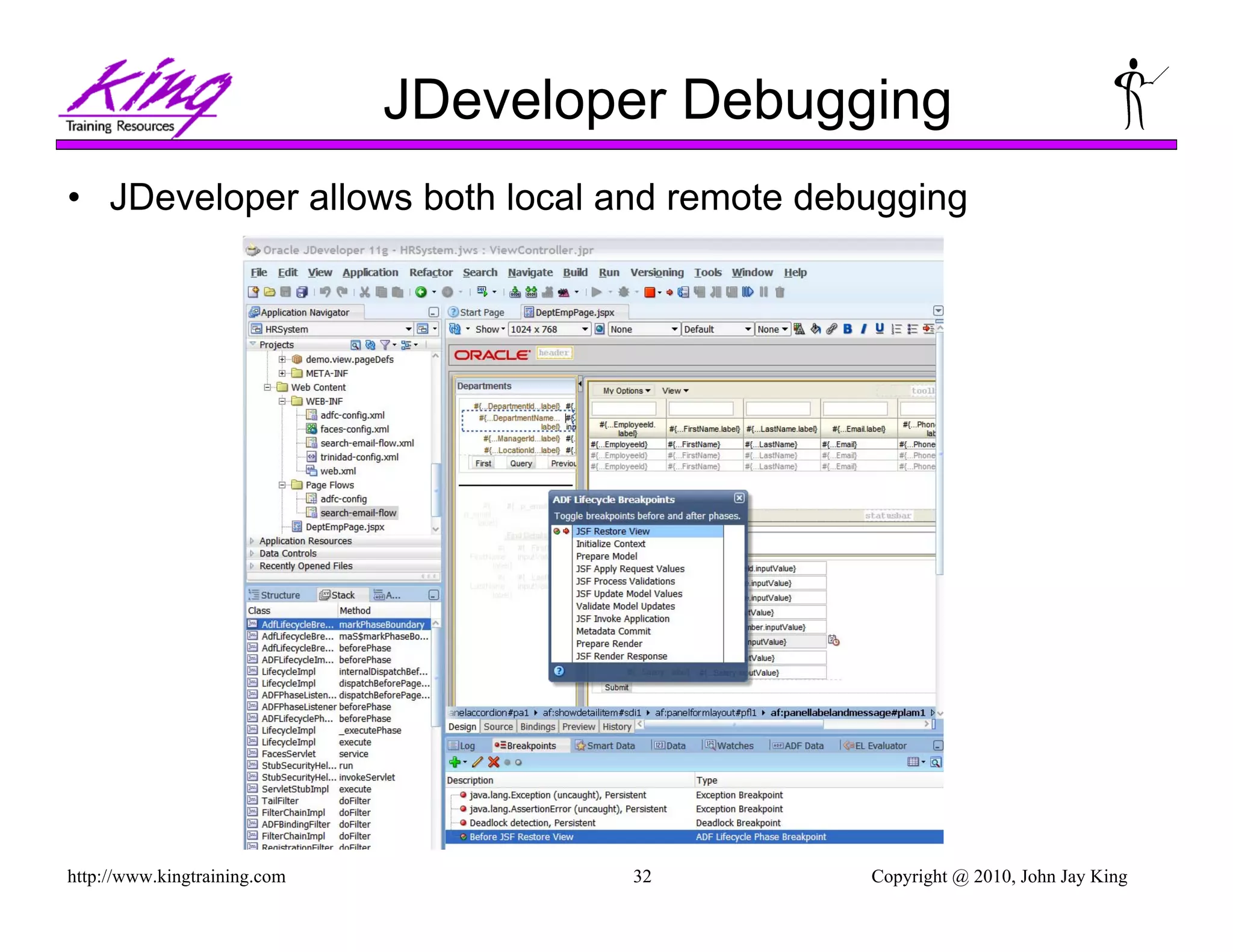Click the Submit button
Image resolution: width=1233 pixels, height=952 pixels.
616,687
